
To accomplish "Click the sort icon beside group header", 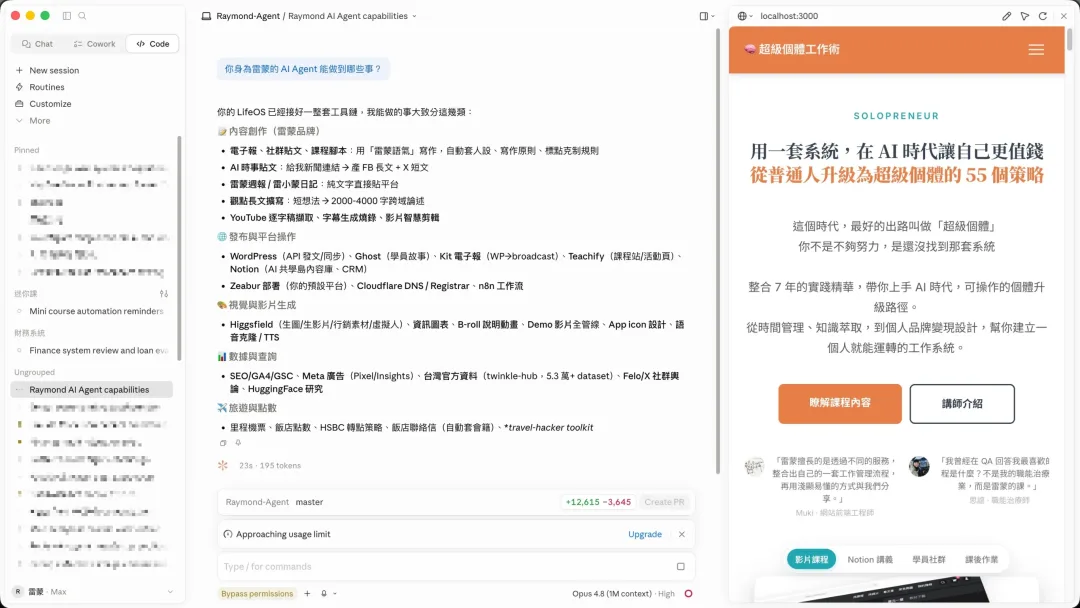I will (x=164, y=293).
